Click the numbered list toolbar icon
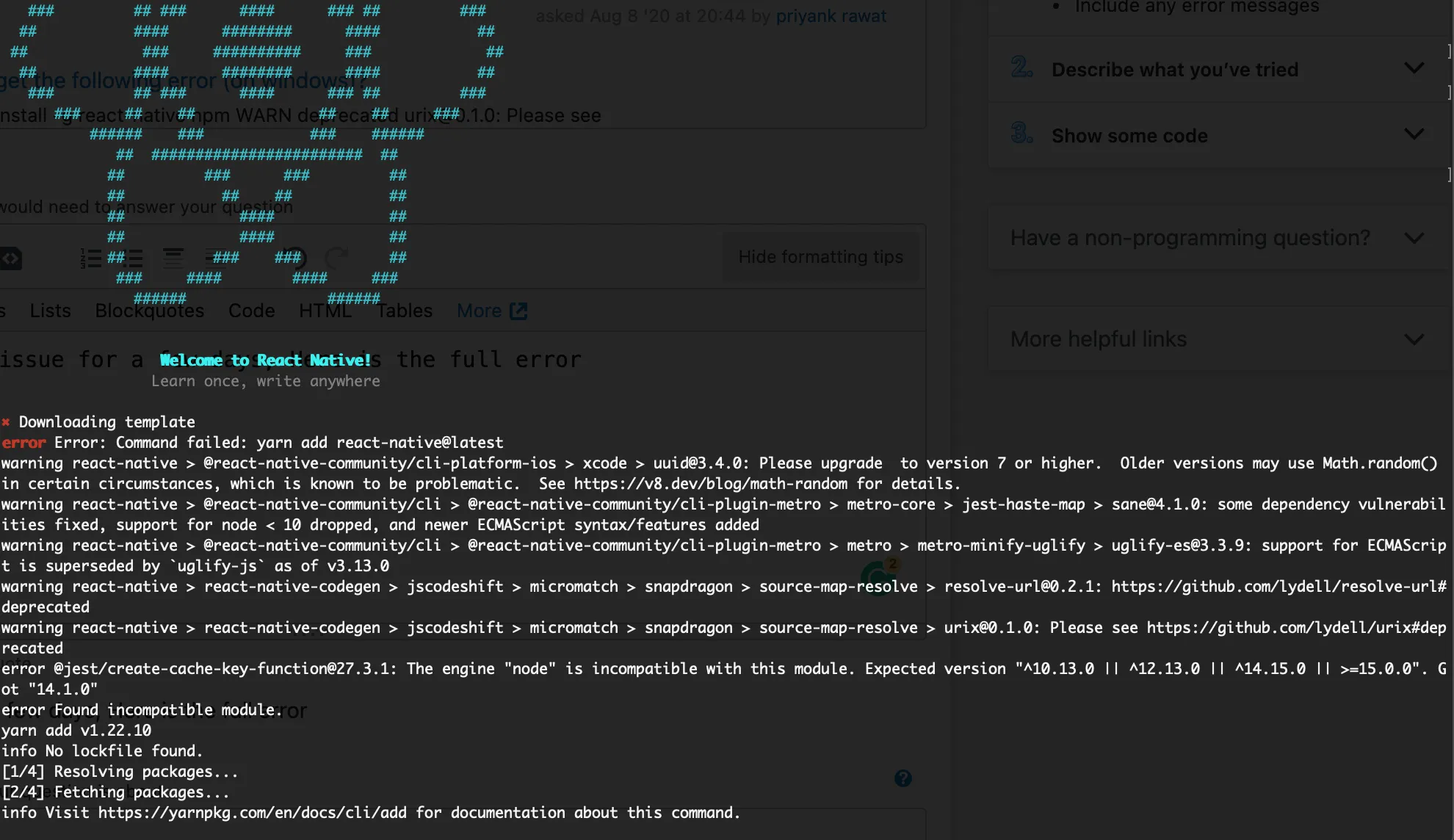 pos(90,258)
